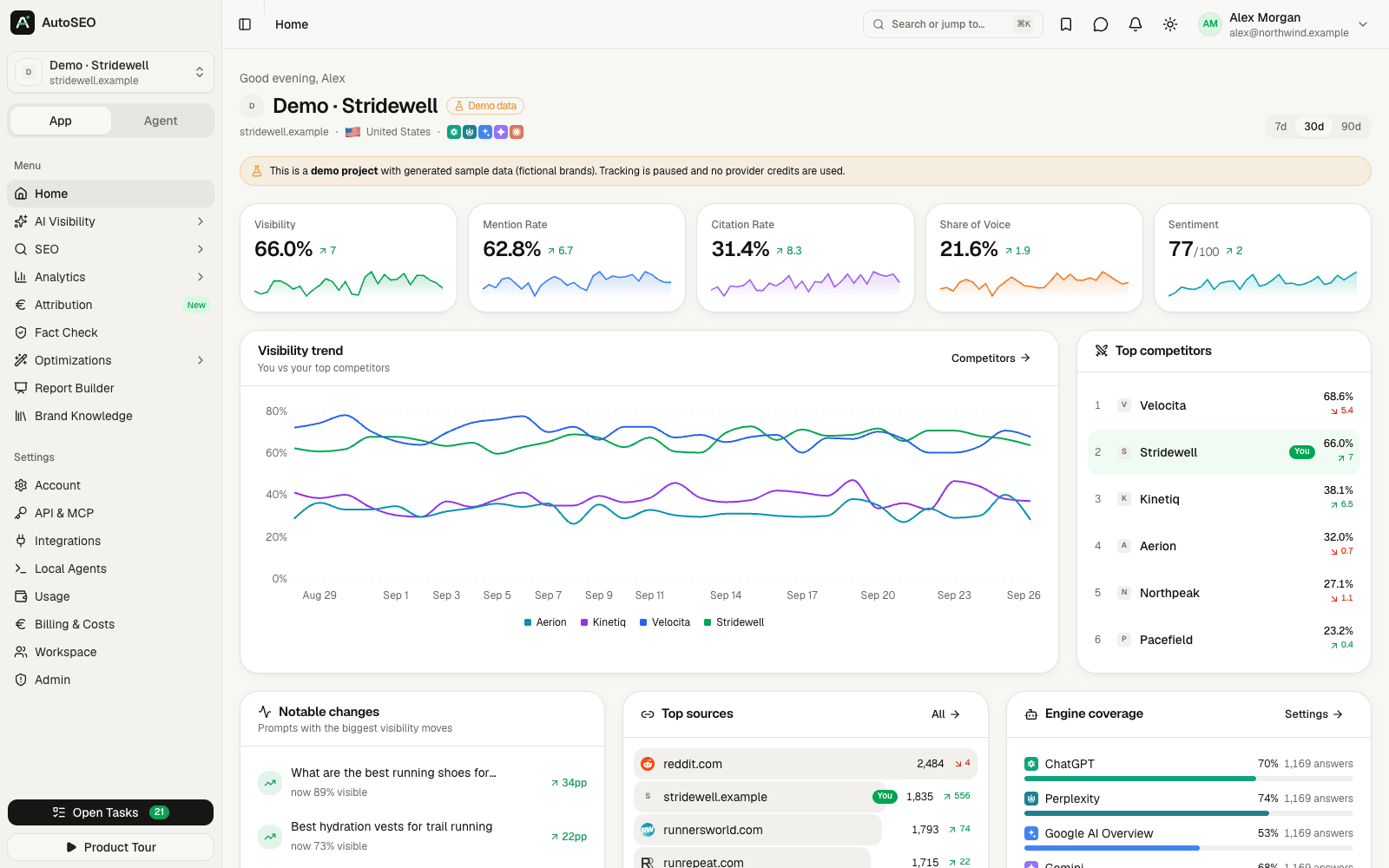Click the Demo data badge
Image resolution: width=1389 pixels, height=868 pixels.
click(x=485, y=106)
